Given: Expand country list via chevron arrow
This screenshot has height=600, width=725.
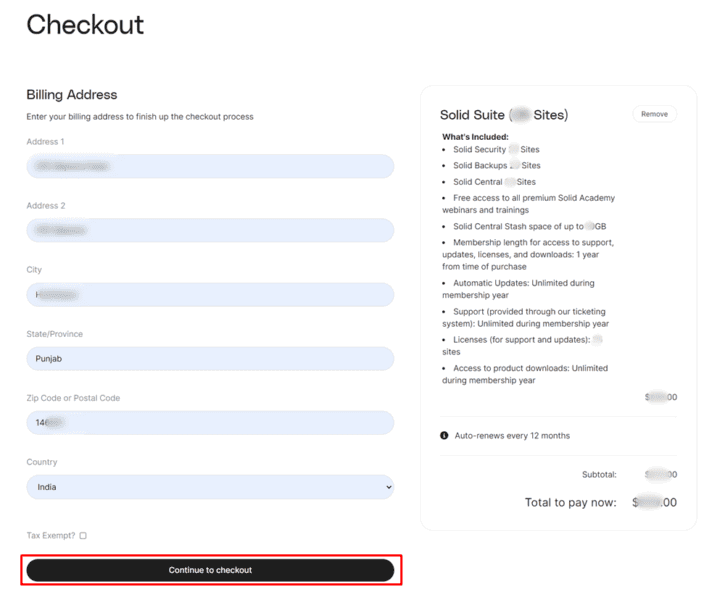Looking at the screenshot, I should click(388, 487).
